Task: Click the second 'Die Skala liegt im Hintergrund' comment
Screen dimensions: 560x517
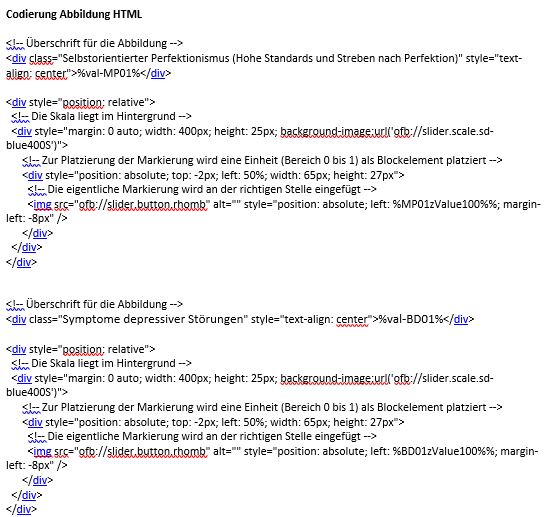Action: point(101,363)
